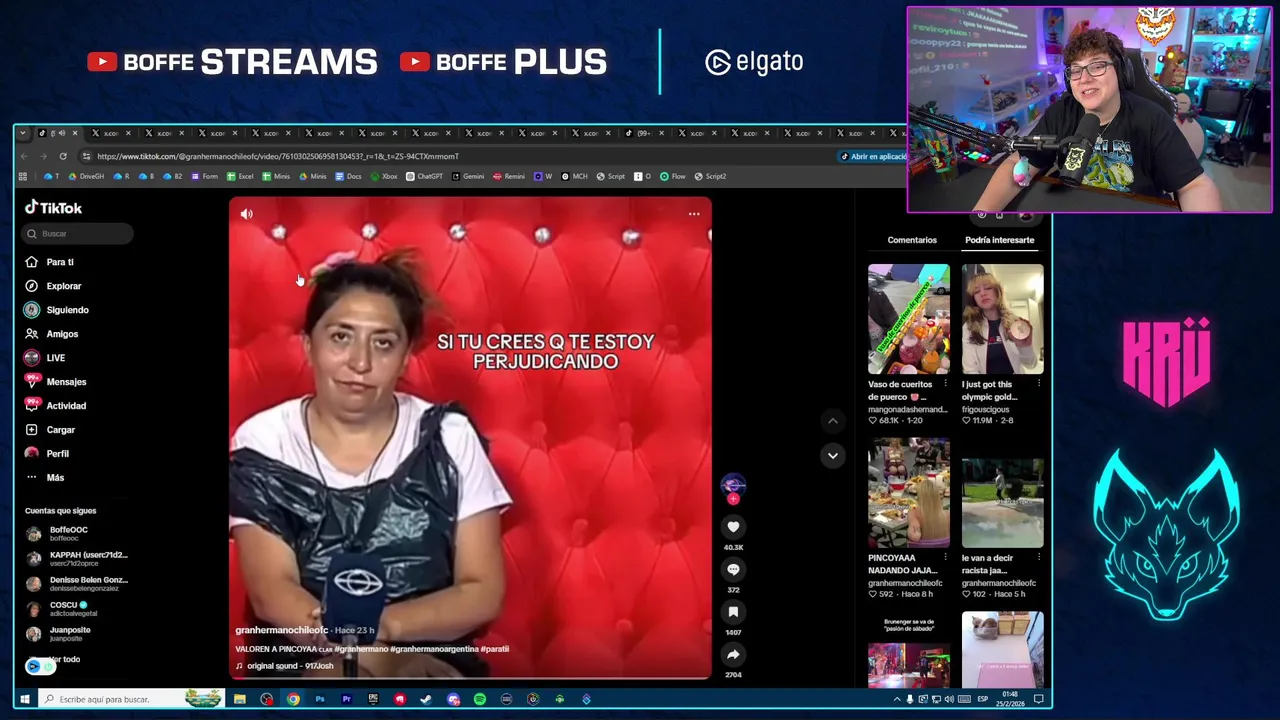The image size is (1280, 720).
Task: Click the Windows taskbar search box
Action: (x=130, y=699)
